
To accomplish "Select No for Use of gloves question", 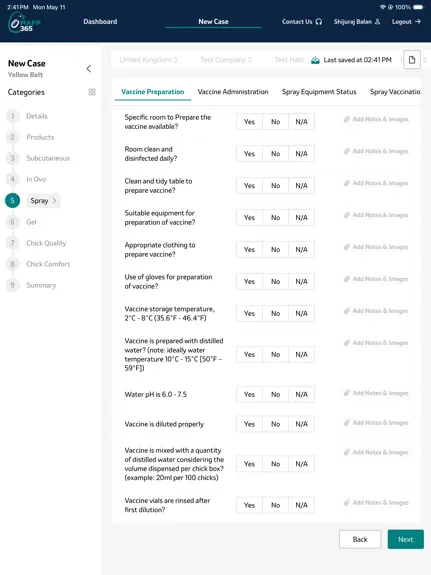I will 275,282.
